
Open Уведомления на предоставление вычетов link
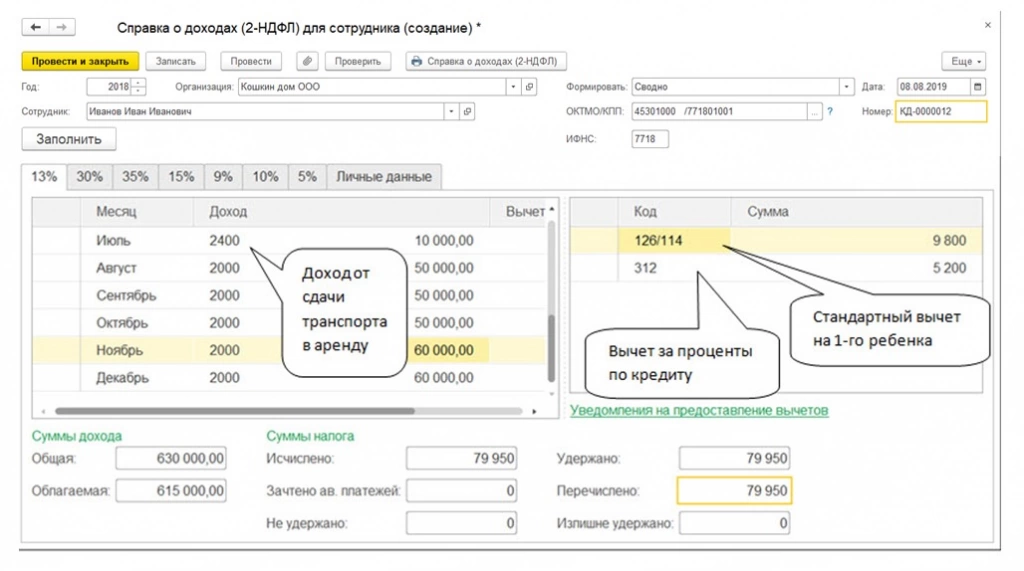coord(699,410)
